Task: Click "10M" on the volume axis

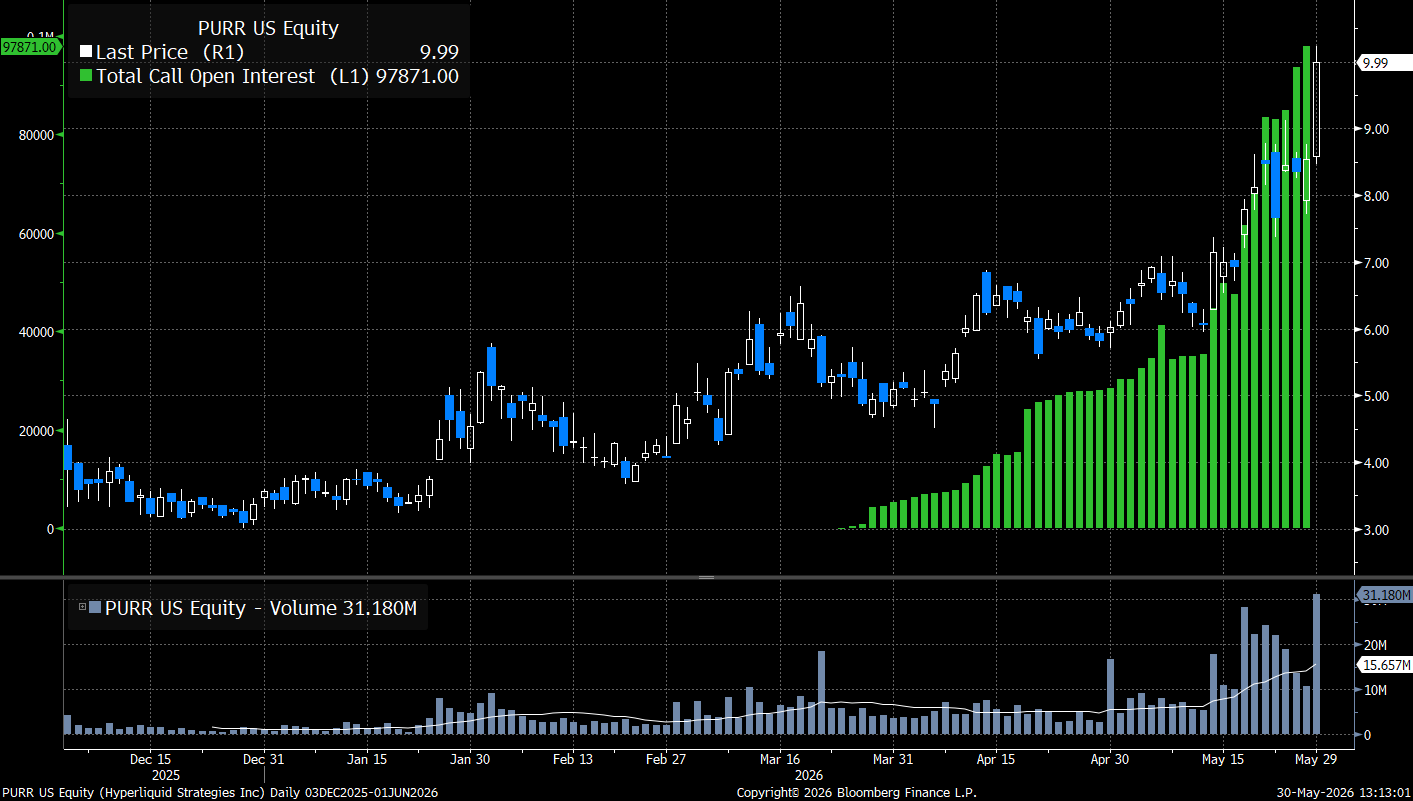Action: [1373, 690]
